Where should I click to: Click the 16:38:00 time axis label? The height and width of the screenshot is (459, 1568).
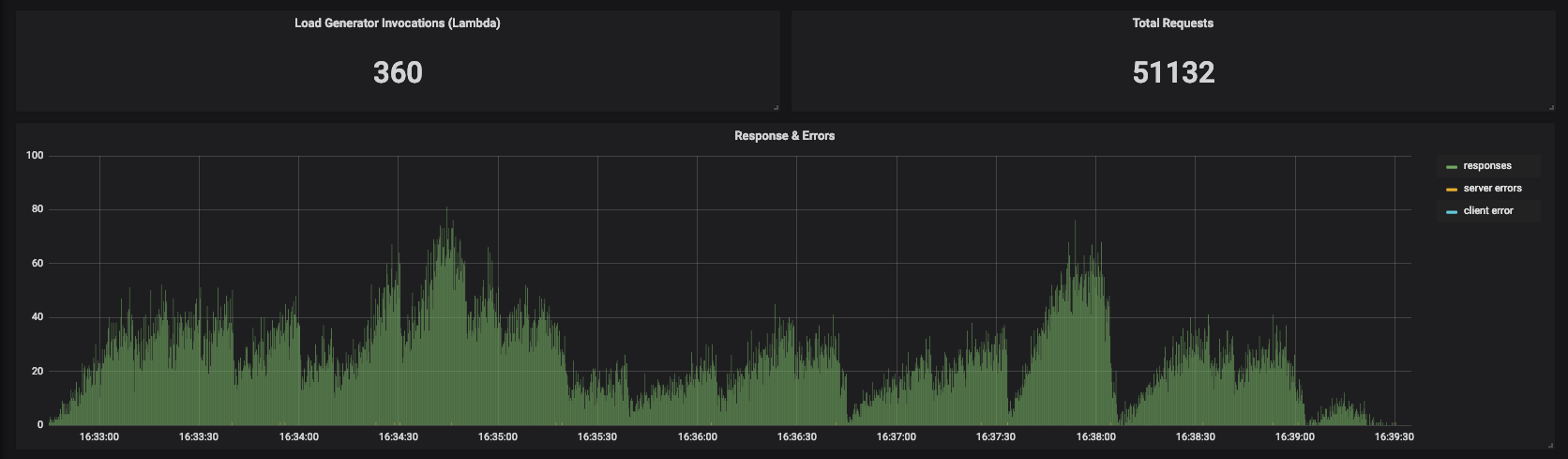[1095, 436]
